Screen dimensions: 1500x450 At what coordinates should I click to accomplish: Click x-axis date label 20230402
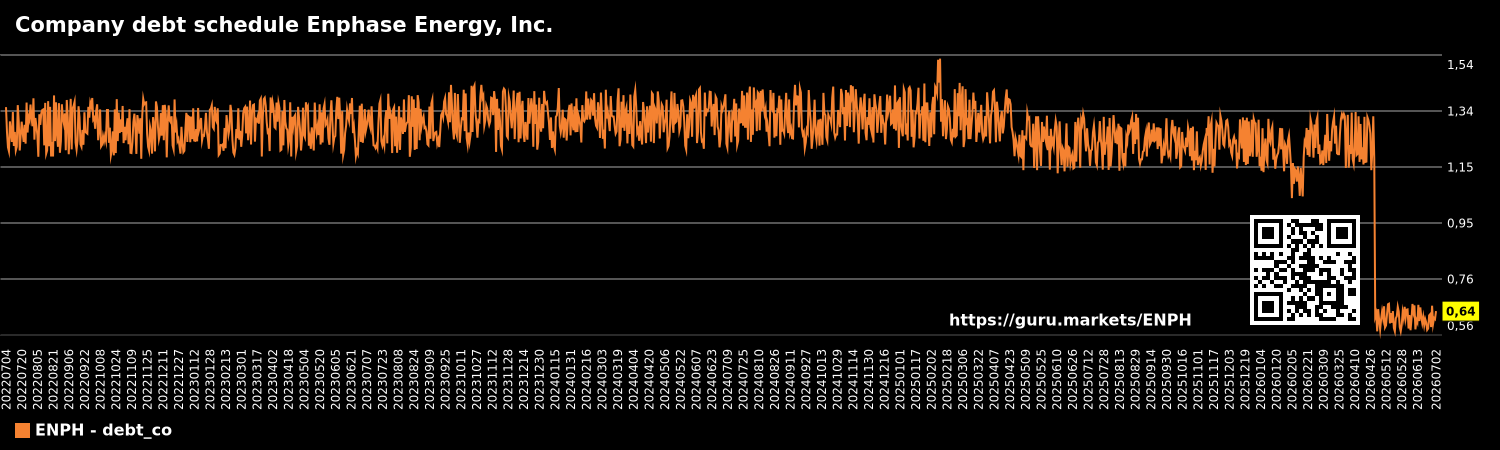click(x=273, y=379)
